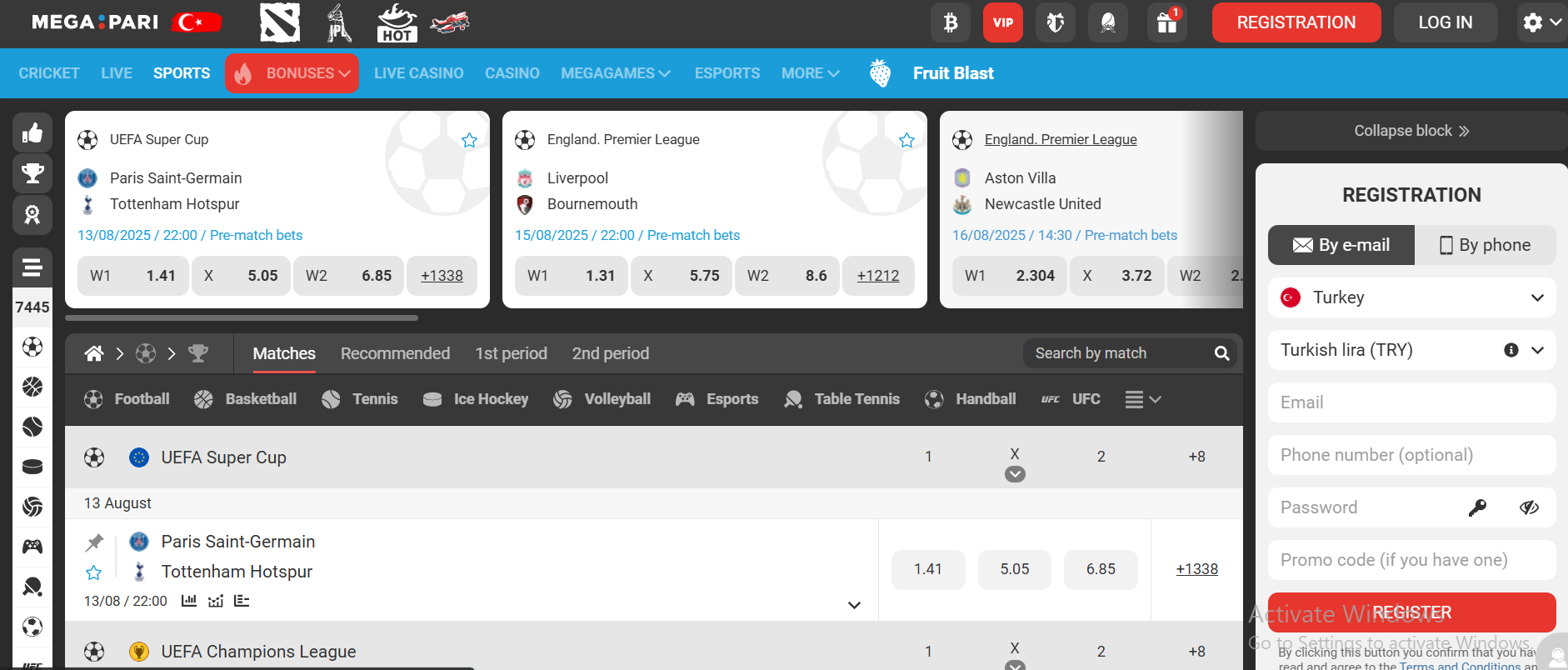This screenshot has height=670, width=1568.
Task: Select volleyball icon in left sidebar
Action: [x=32, y=507]
